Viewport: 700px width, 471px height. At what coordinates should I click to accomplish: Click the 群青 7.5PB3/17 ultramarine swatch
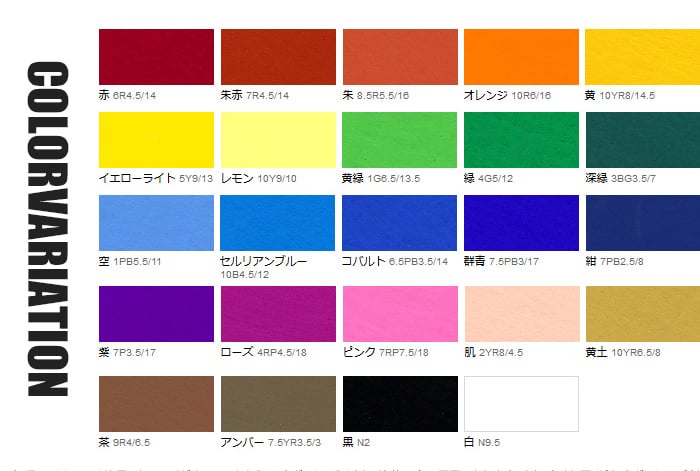(521, 223)
